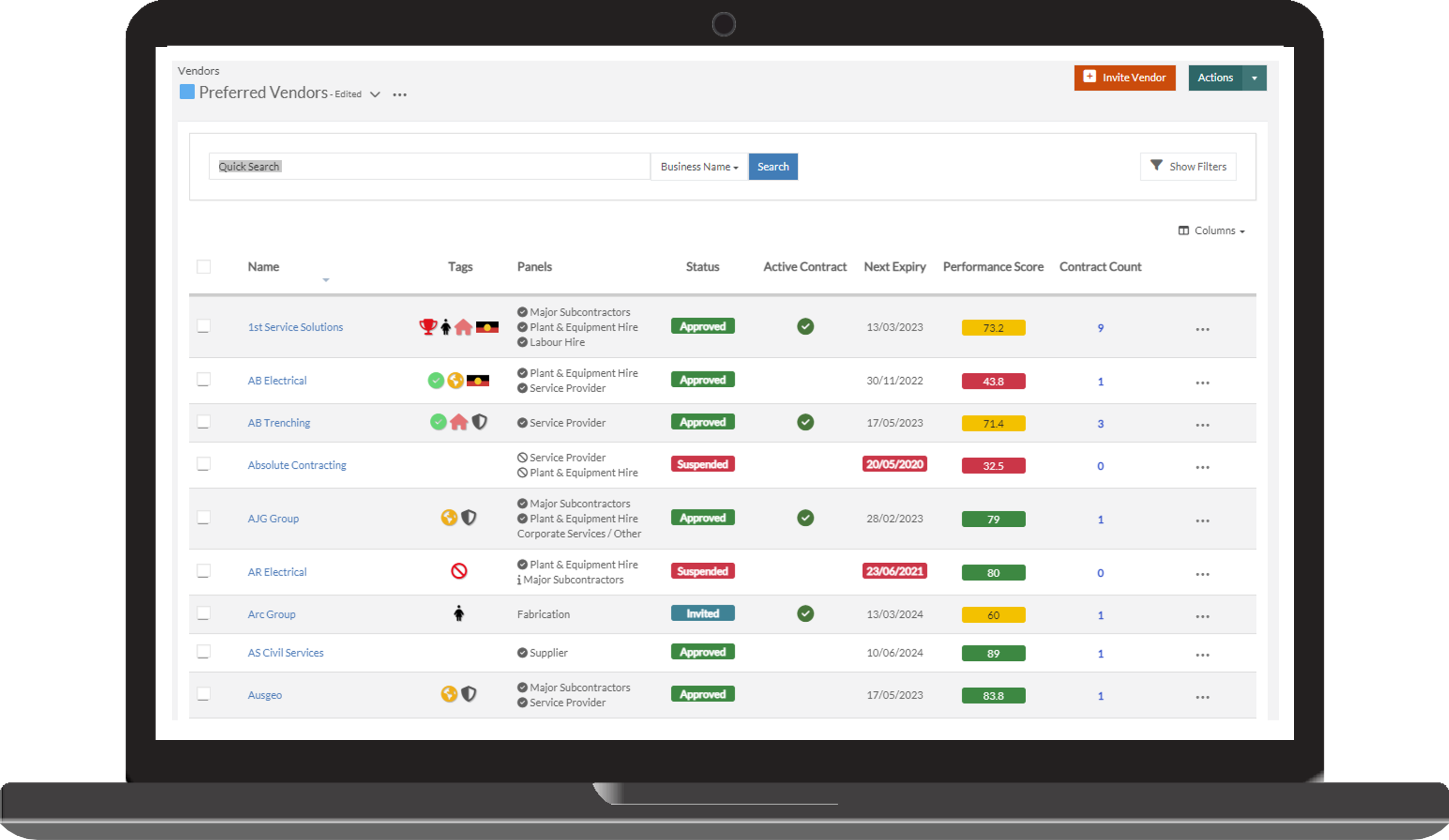The height and width of the screenshot is (840, 1449).
Task: Click the contract count 9 link
Action: point(1100,328)
